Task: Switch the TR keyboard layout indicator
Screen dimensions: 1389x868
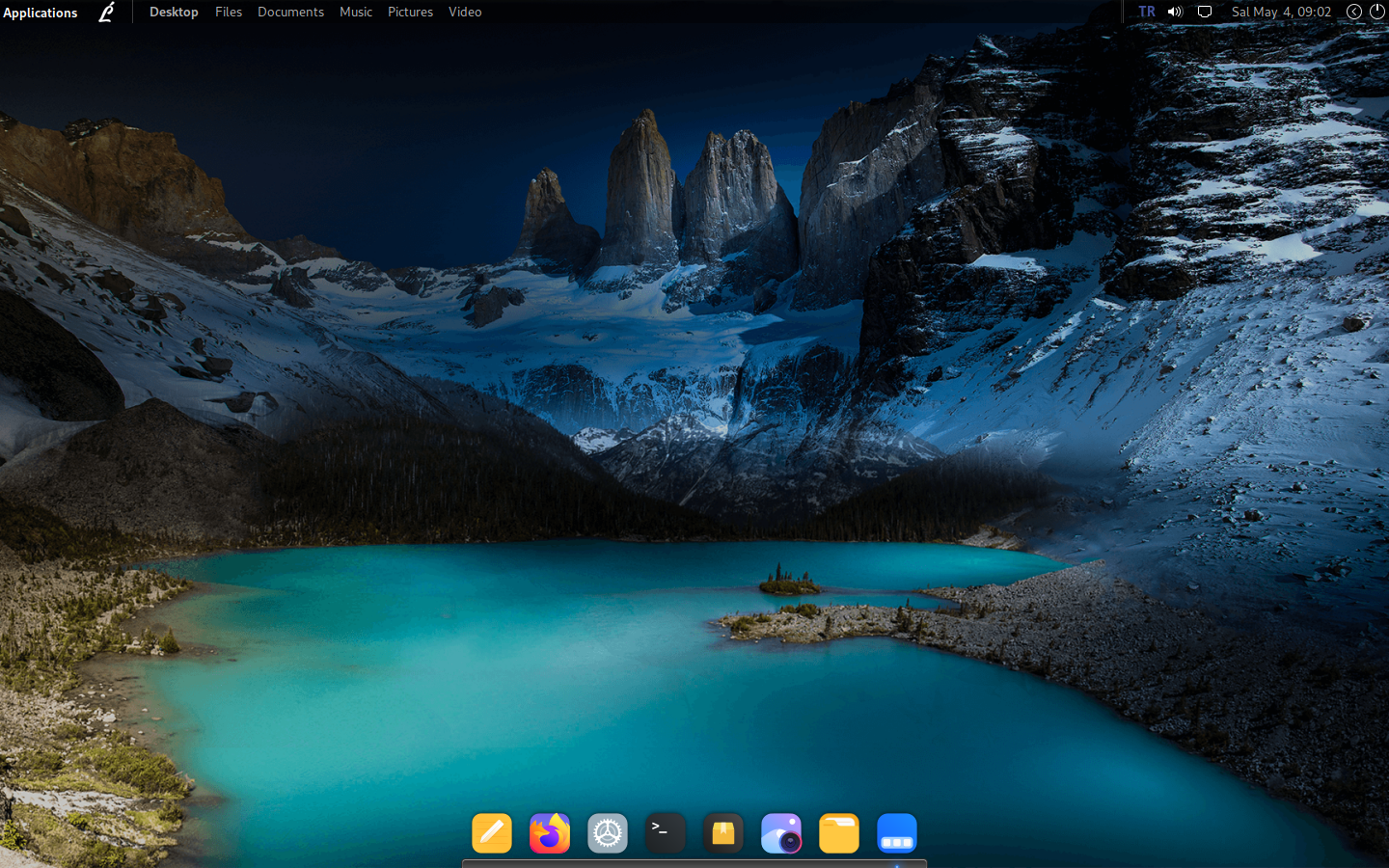Action: 1146,12
